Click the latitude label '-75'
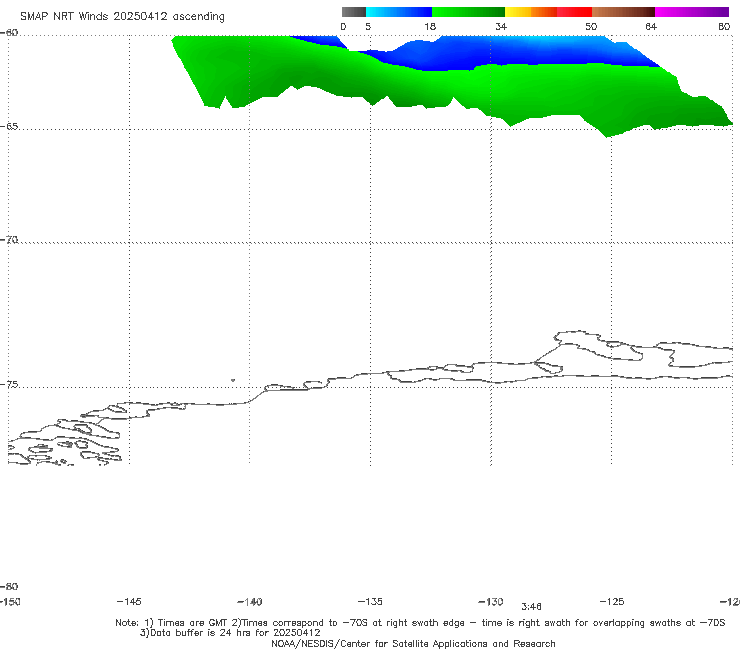 click(9, 385)
